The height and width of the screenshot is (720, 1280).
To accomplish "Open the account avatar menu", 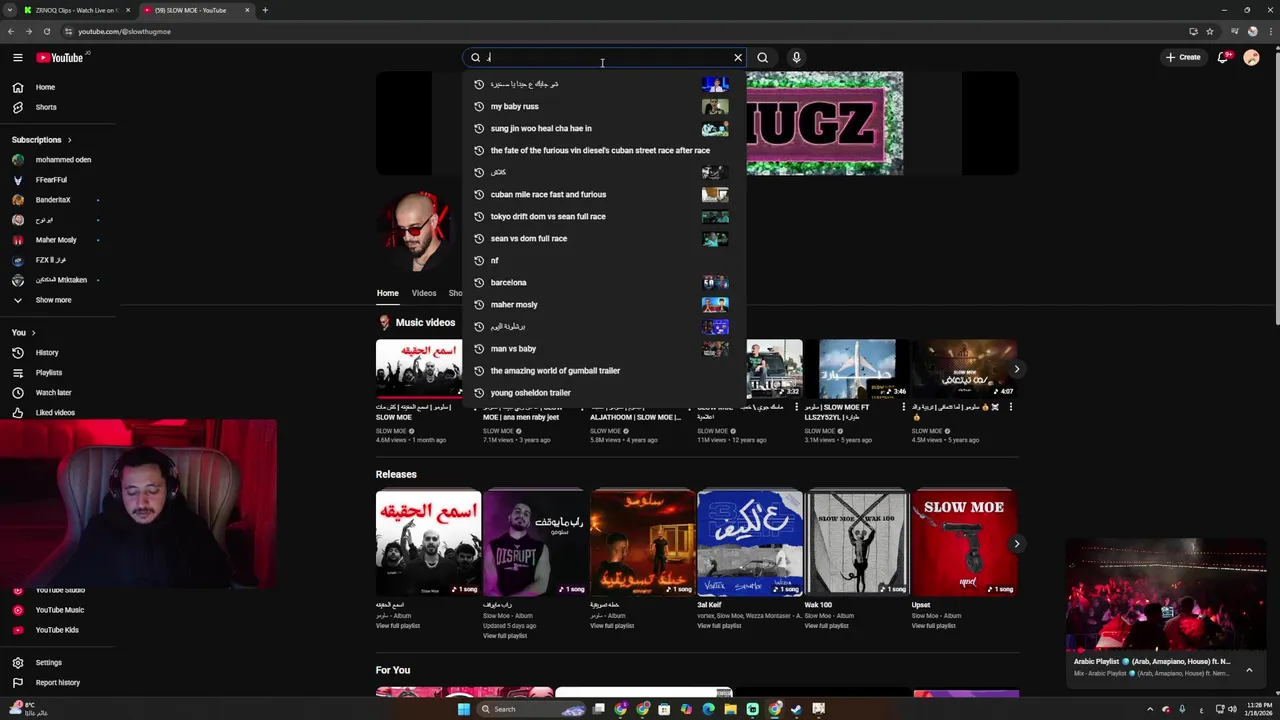I will tap(1251, 58).
